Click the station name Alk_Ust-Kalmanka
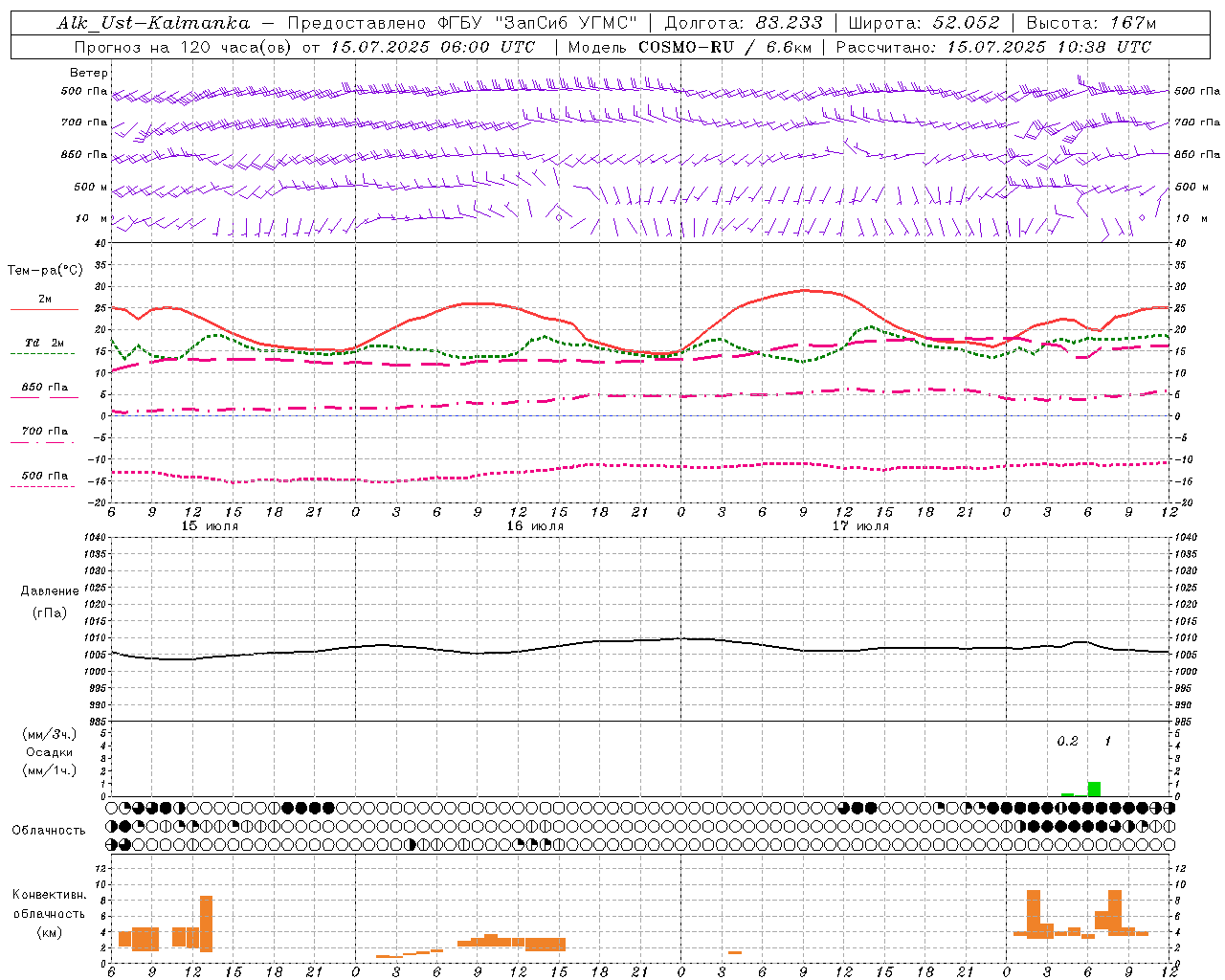 (153, 23)
